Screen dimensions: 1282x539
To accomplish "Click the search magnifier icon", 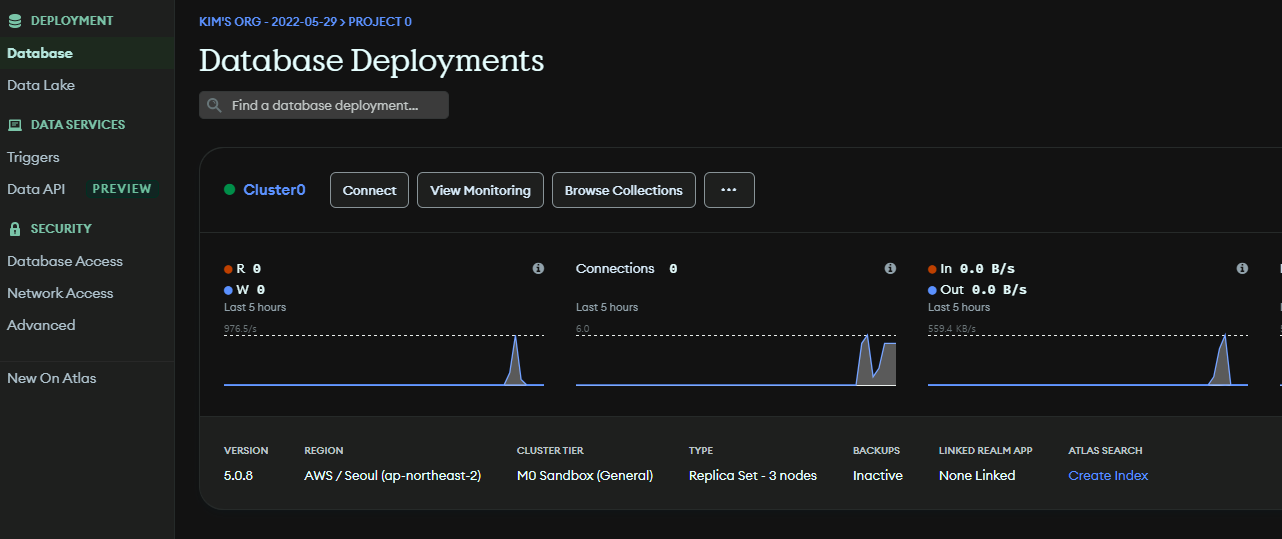I will pyautogui.click(x=214, y=105).
